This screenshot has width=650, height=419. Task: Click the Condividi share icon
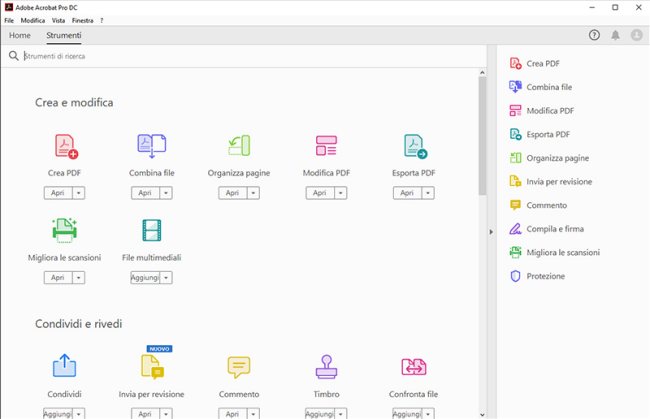pos(64,366)
